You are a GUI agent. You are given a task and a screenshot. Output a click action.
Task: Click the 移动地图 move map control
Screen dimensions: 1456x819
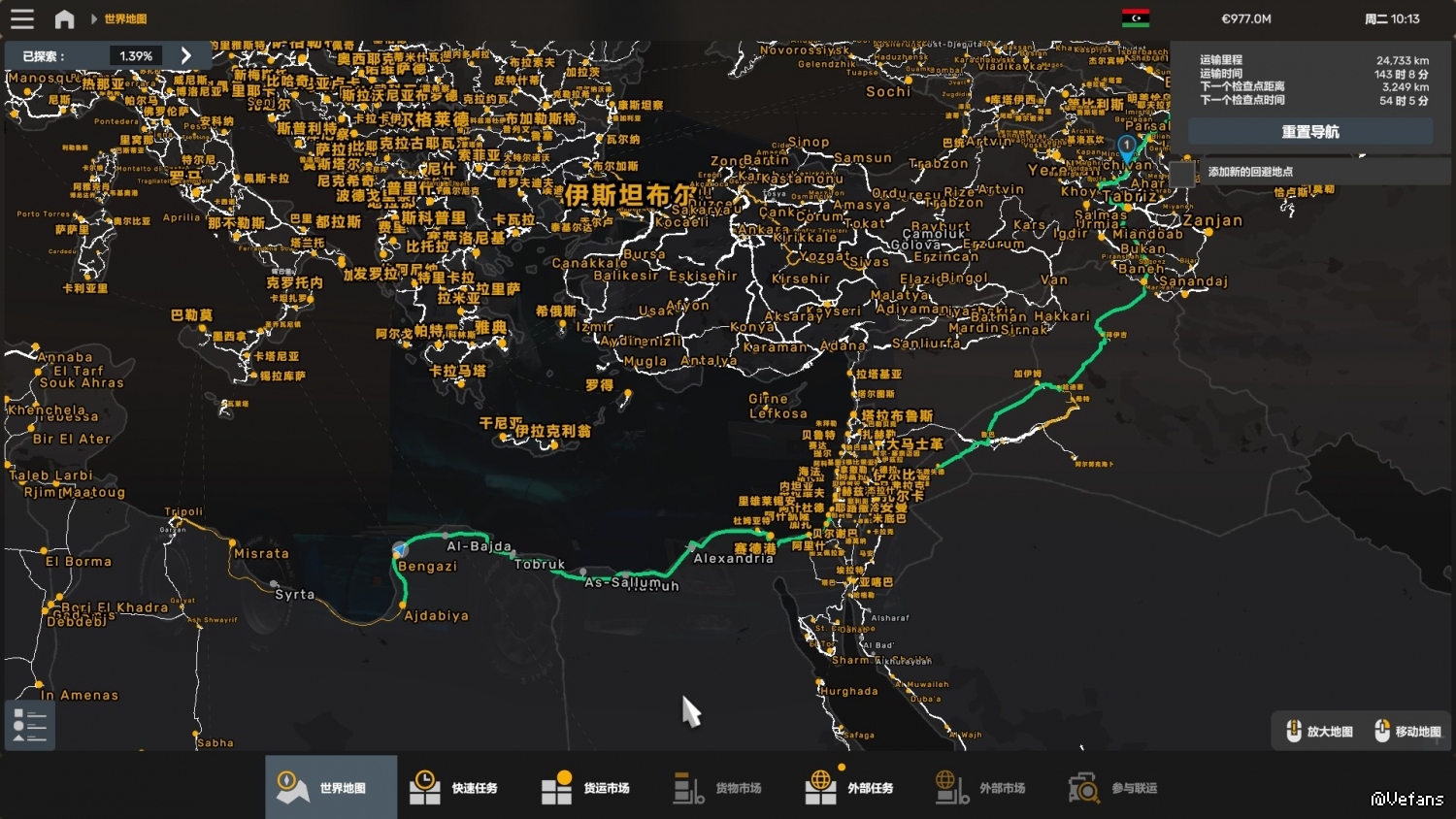coord(1407,732)
